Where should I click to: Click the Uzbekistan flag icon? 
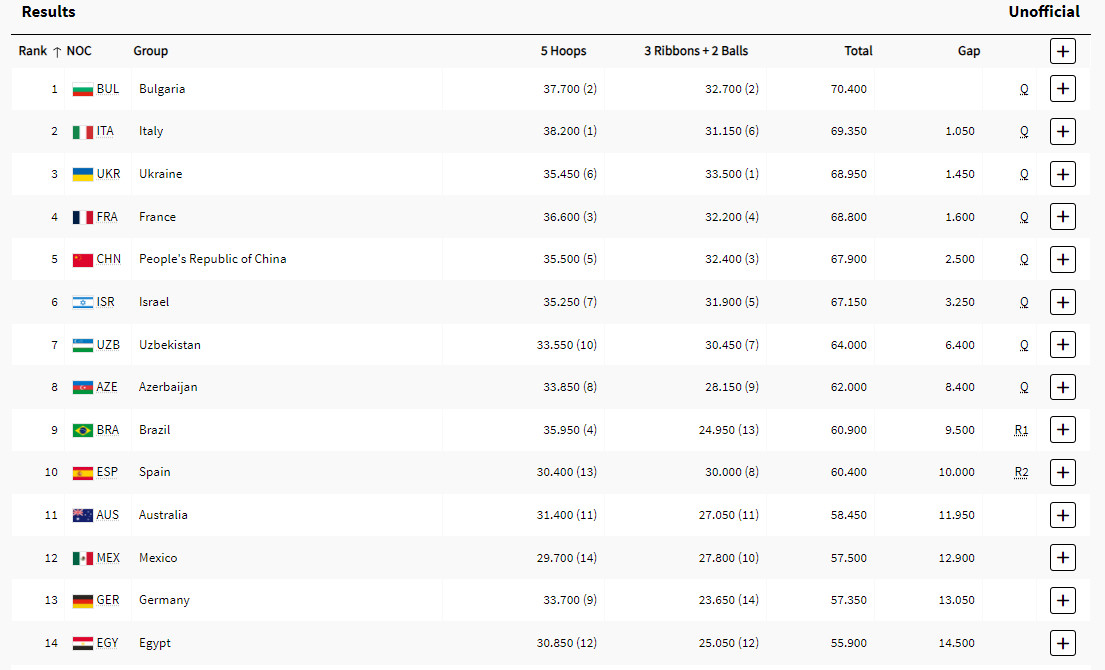click(82, 345)
